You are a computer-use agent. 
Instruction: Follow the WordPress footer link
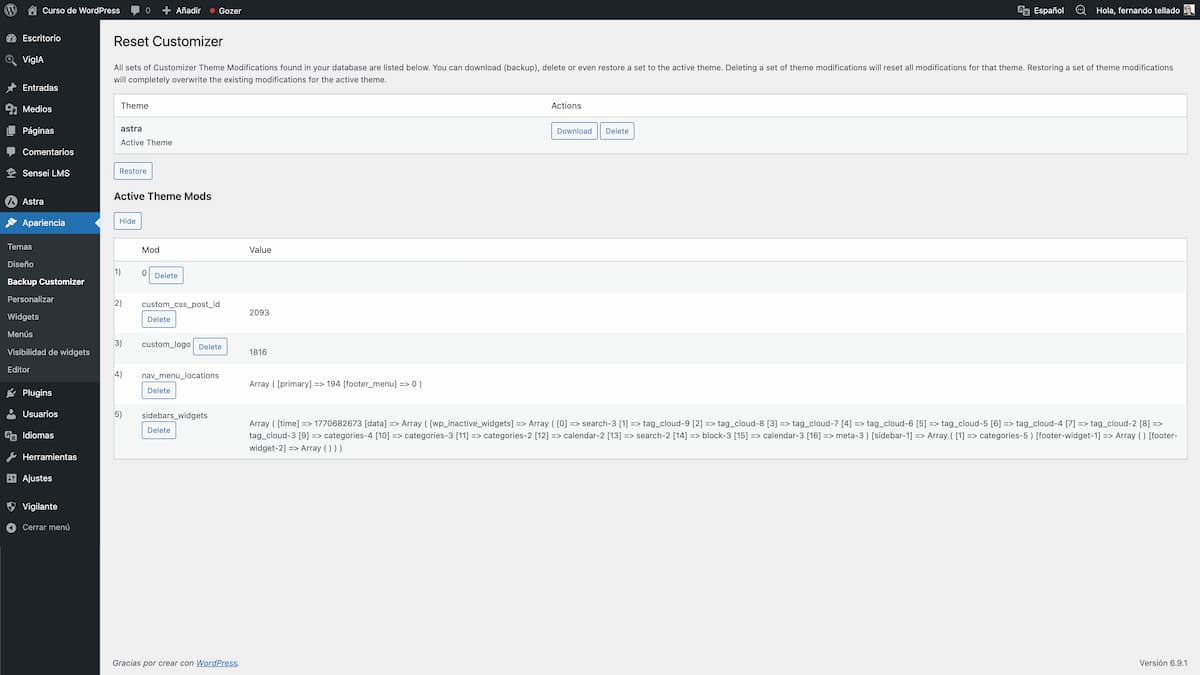(217, 663)
